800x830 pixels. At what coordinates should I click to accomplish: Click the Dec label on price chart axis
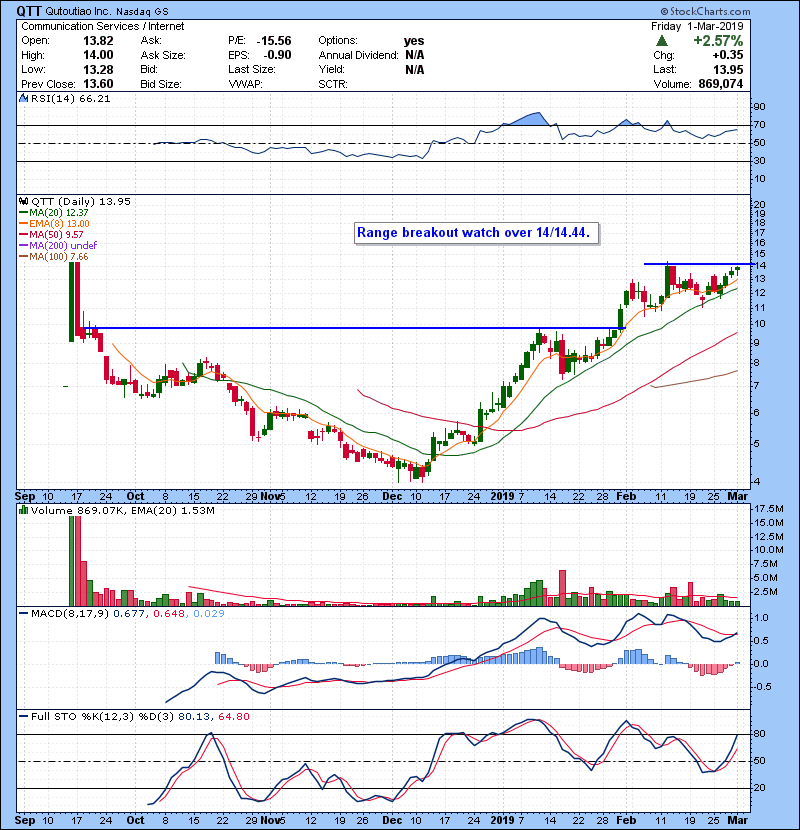click(392, 496)
